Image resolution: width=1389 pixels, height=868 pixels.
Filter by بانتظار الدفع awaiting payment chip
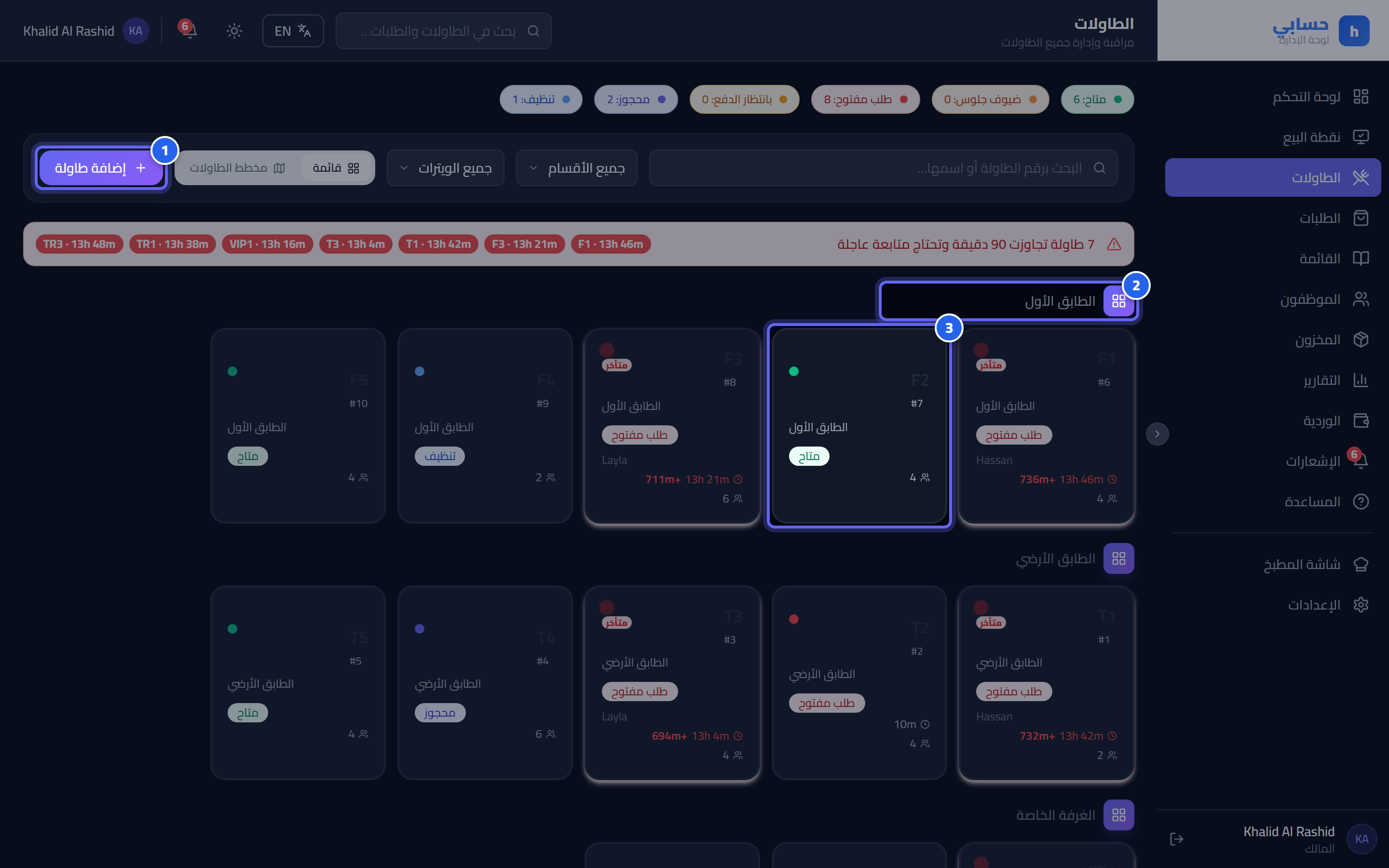[745, 99]
